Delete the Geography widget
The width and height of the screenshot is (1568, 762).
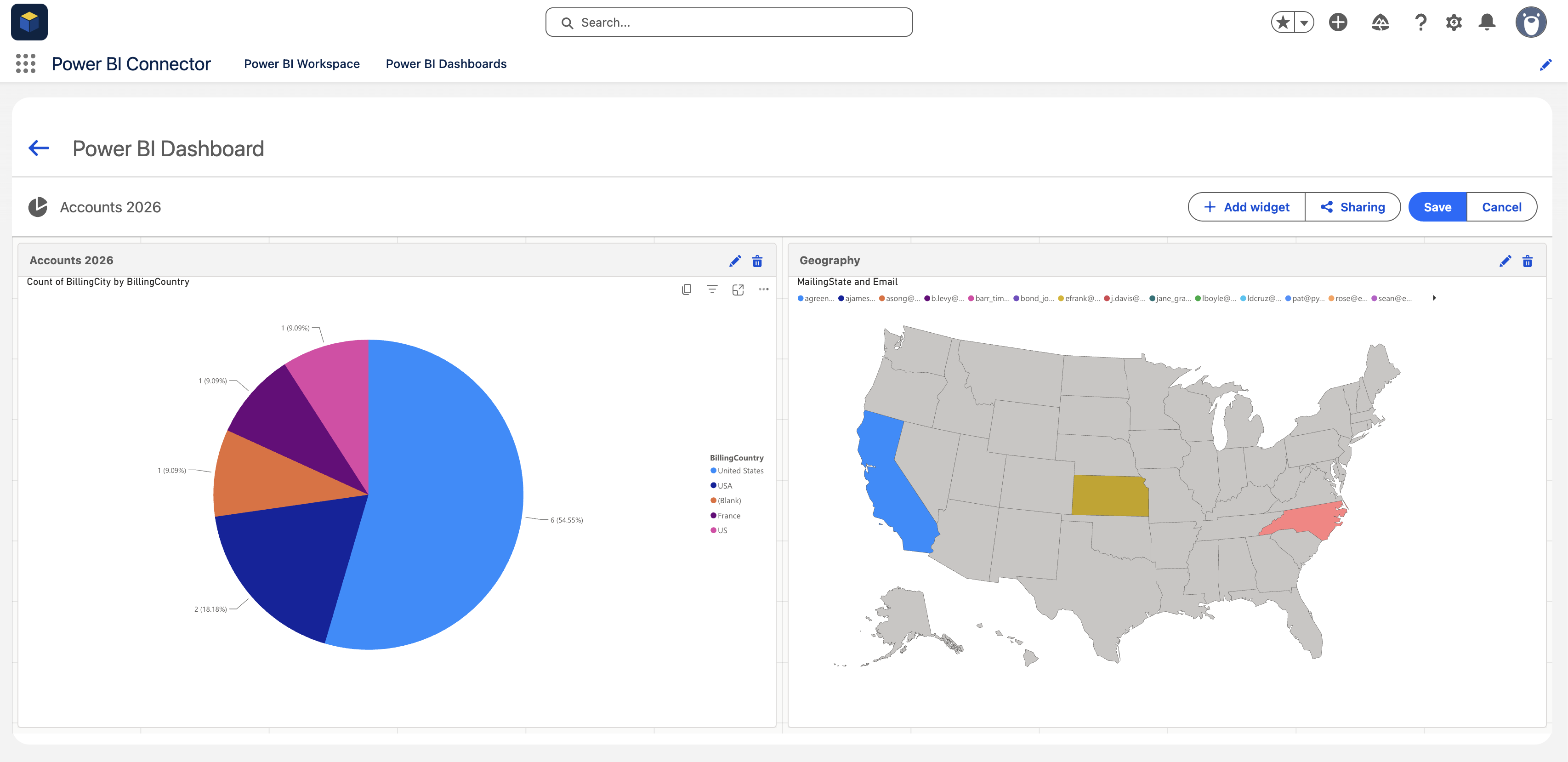pyautogui.click(x=1527, y=261)
